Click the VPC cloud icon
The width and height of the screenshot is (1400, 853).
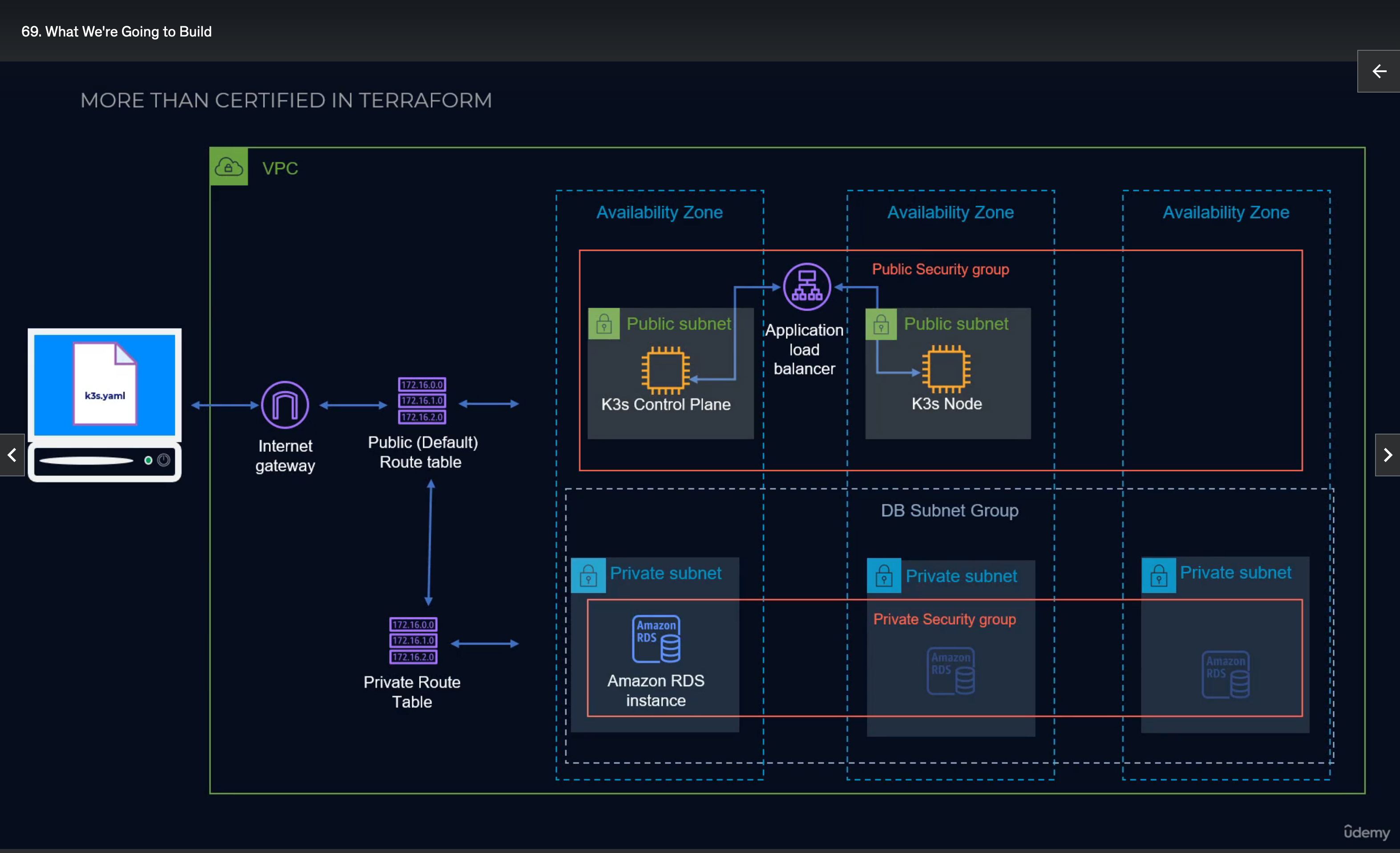[x=228, y=167]
